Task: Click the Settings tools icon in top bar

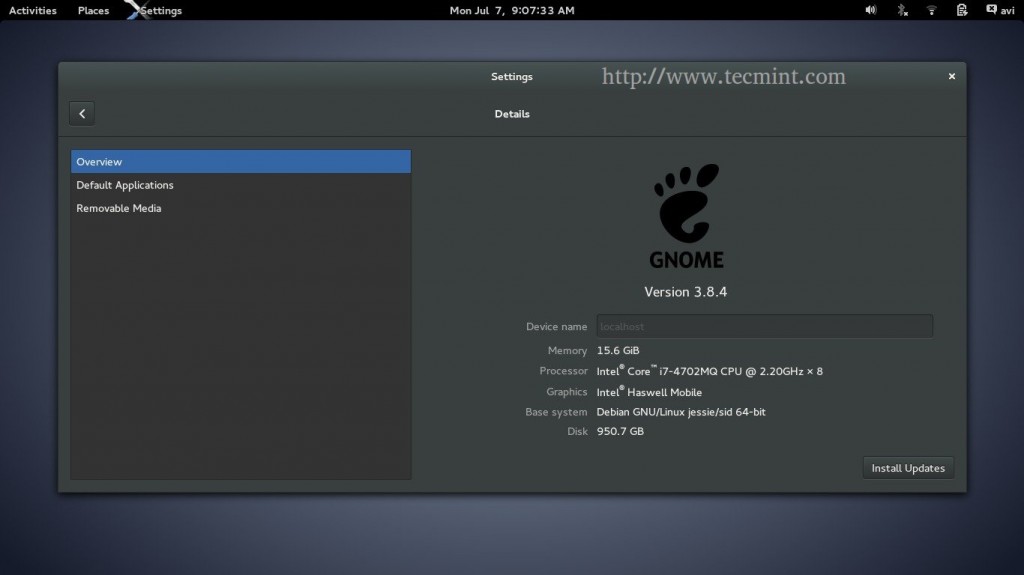Action: point(131,10)
